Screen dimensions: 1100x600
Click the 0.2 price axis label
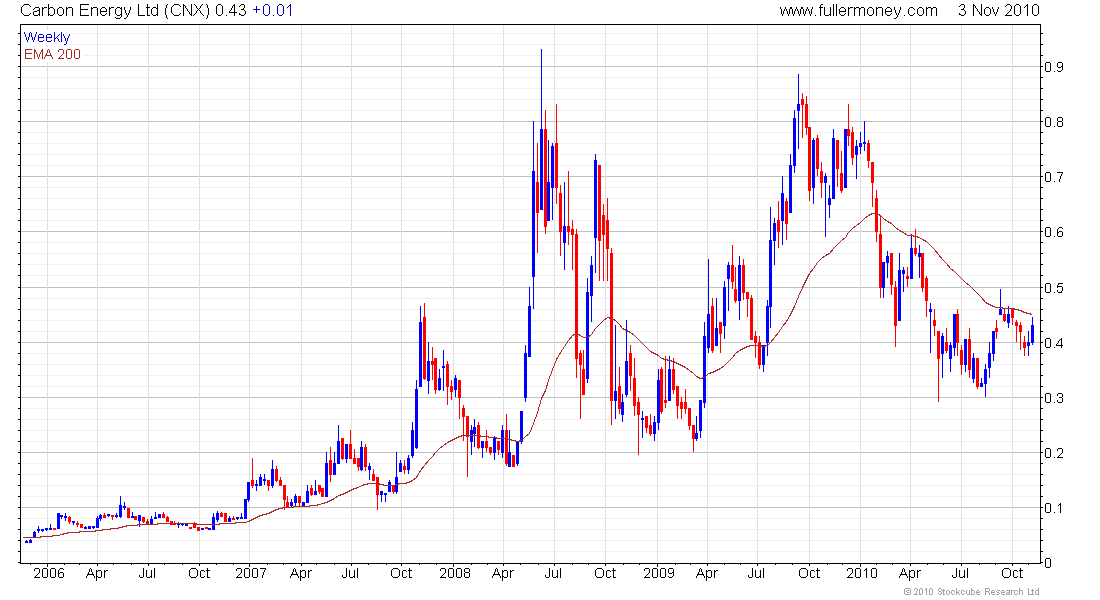[x=1054, y=453]
